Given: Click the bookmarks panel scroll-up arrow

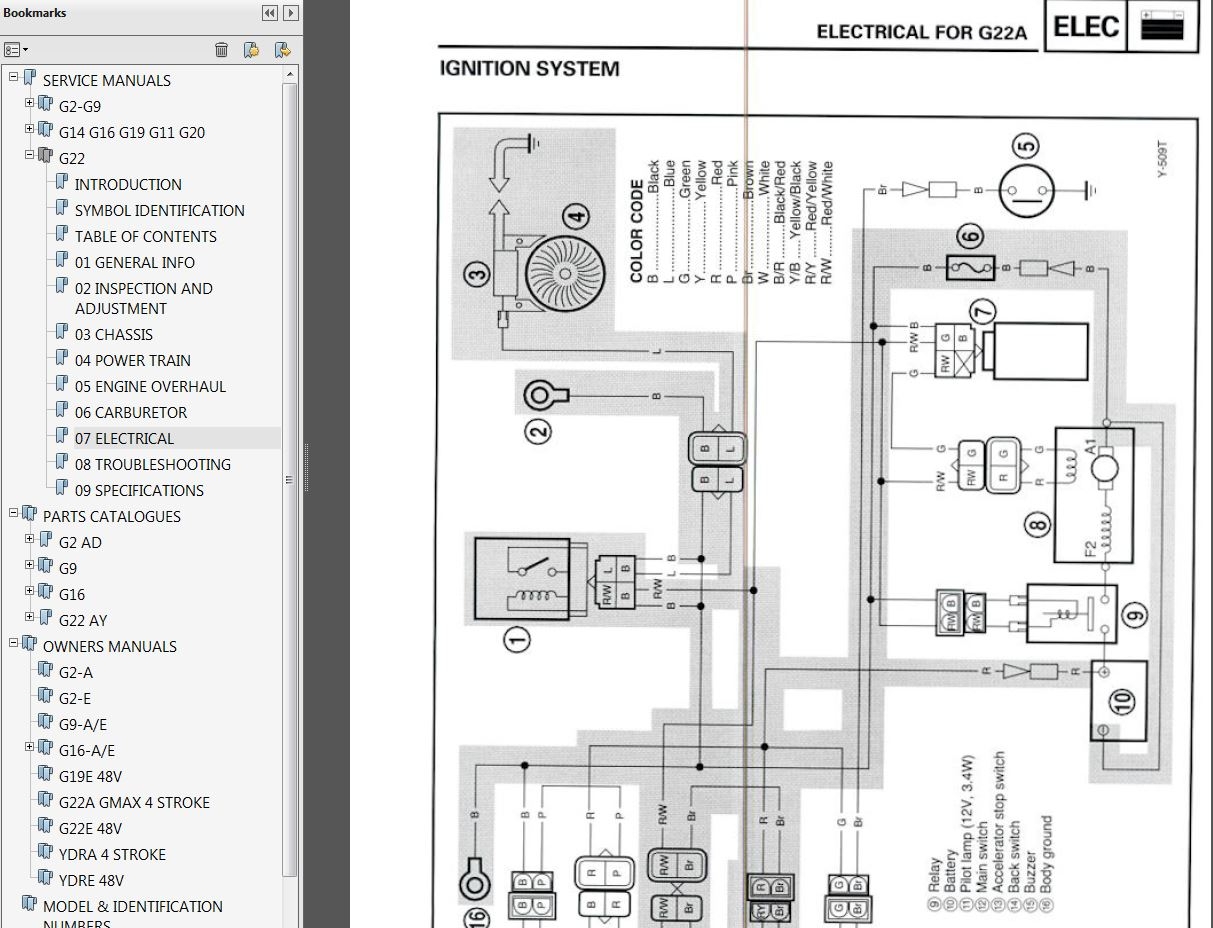Looking at the screenshot, I should [x=290, y=75].
